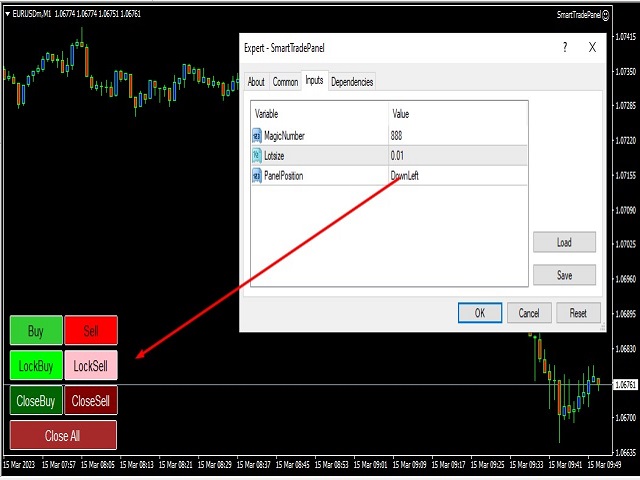Click the MagicNumber variable name
640x480 pixels.
click(x=284, y=136)
